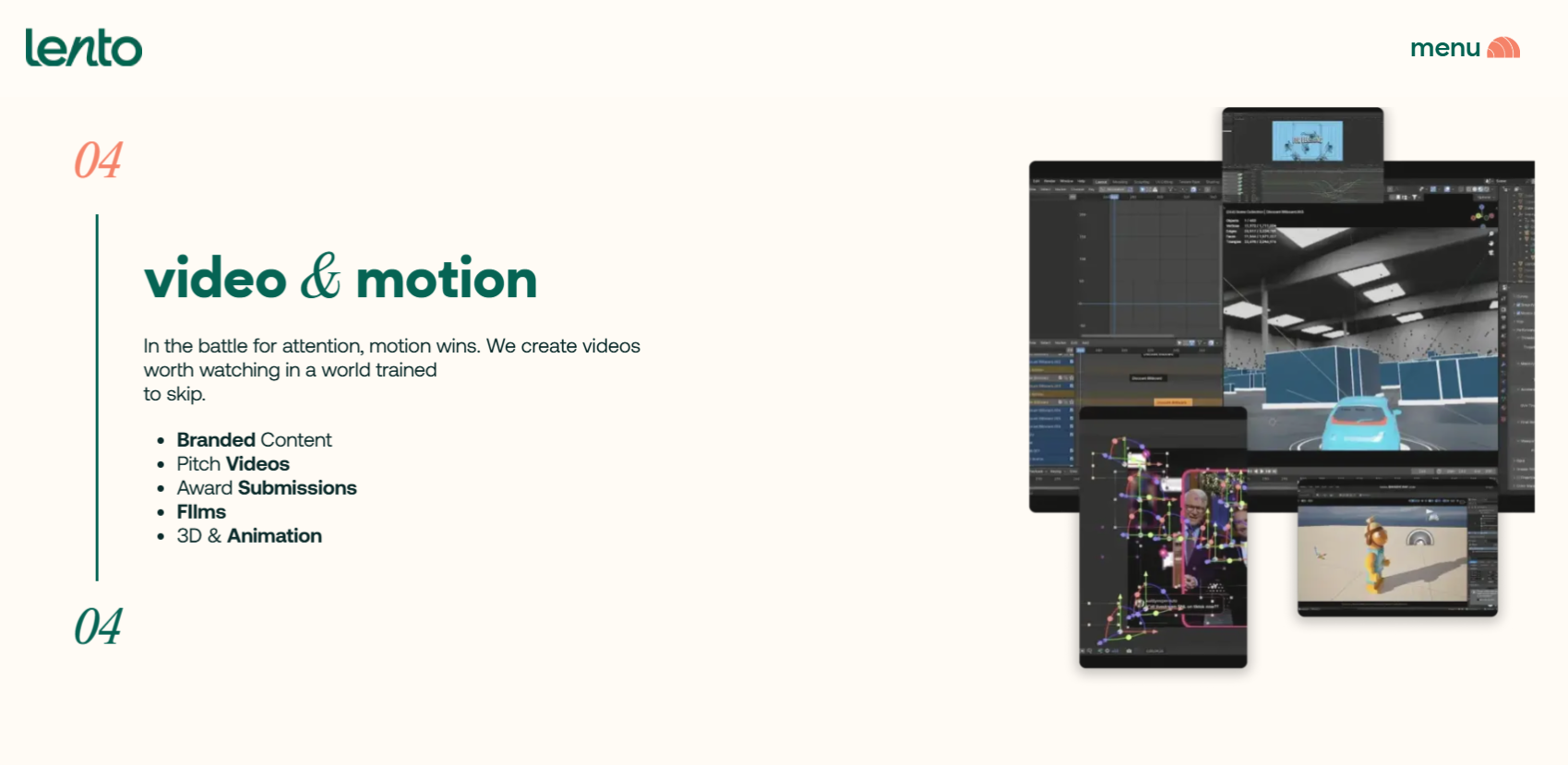Click the "menu" text label
This screenshot has width=1568, height=765.
(x=1444, y=48)
